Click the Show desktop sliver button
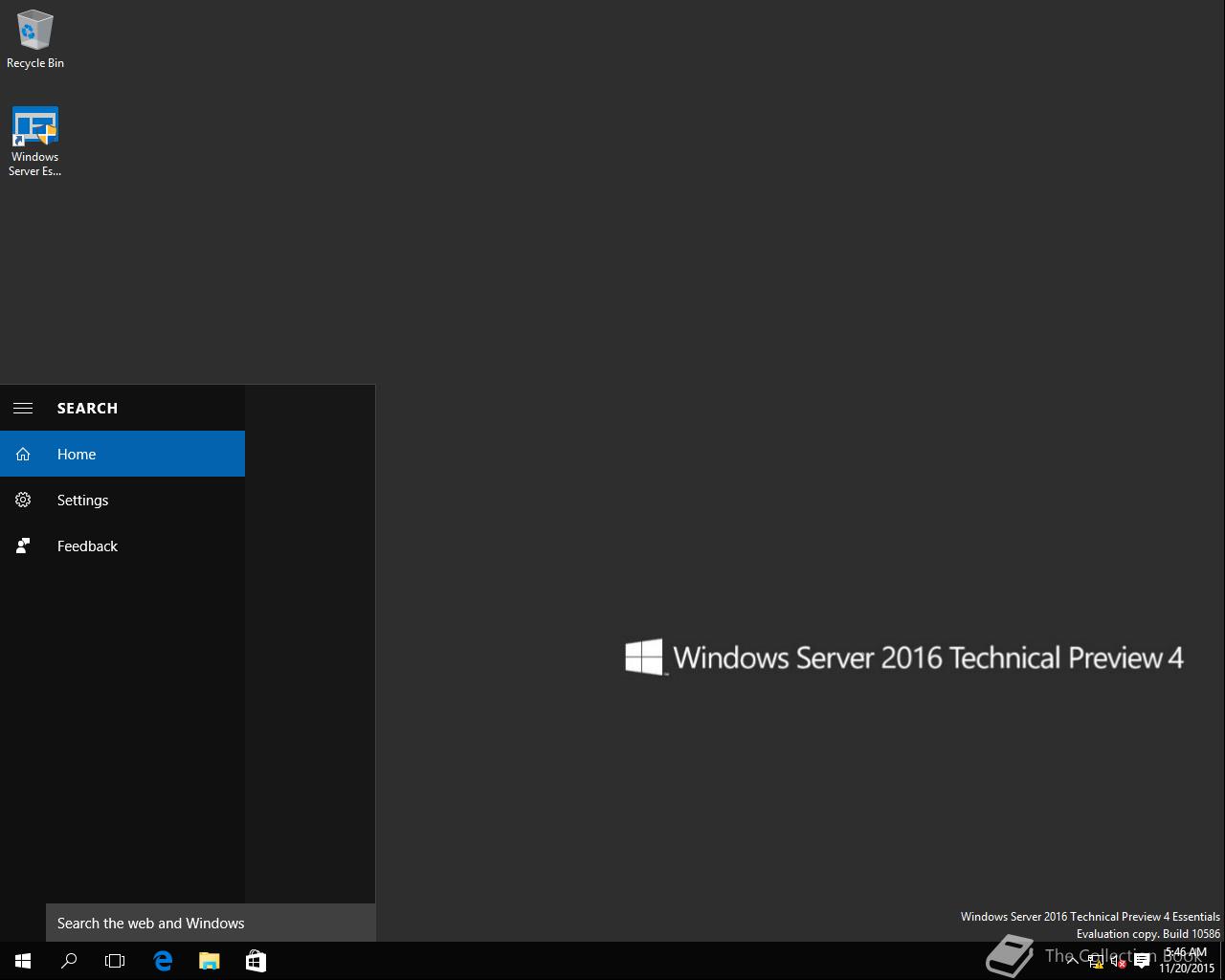The image size is (1225, 980). pyautogui.click(x=1222, y=961)
